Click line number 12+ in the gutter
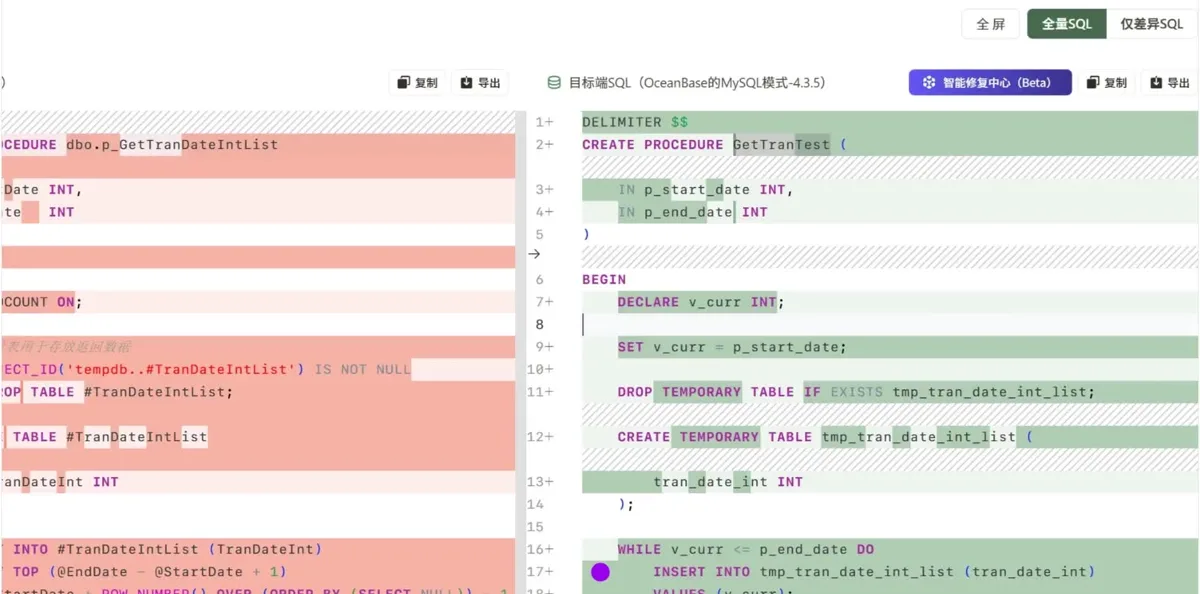1200x594 pixels. point(541,437)
